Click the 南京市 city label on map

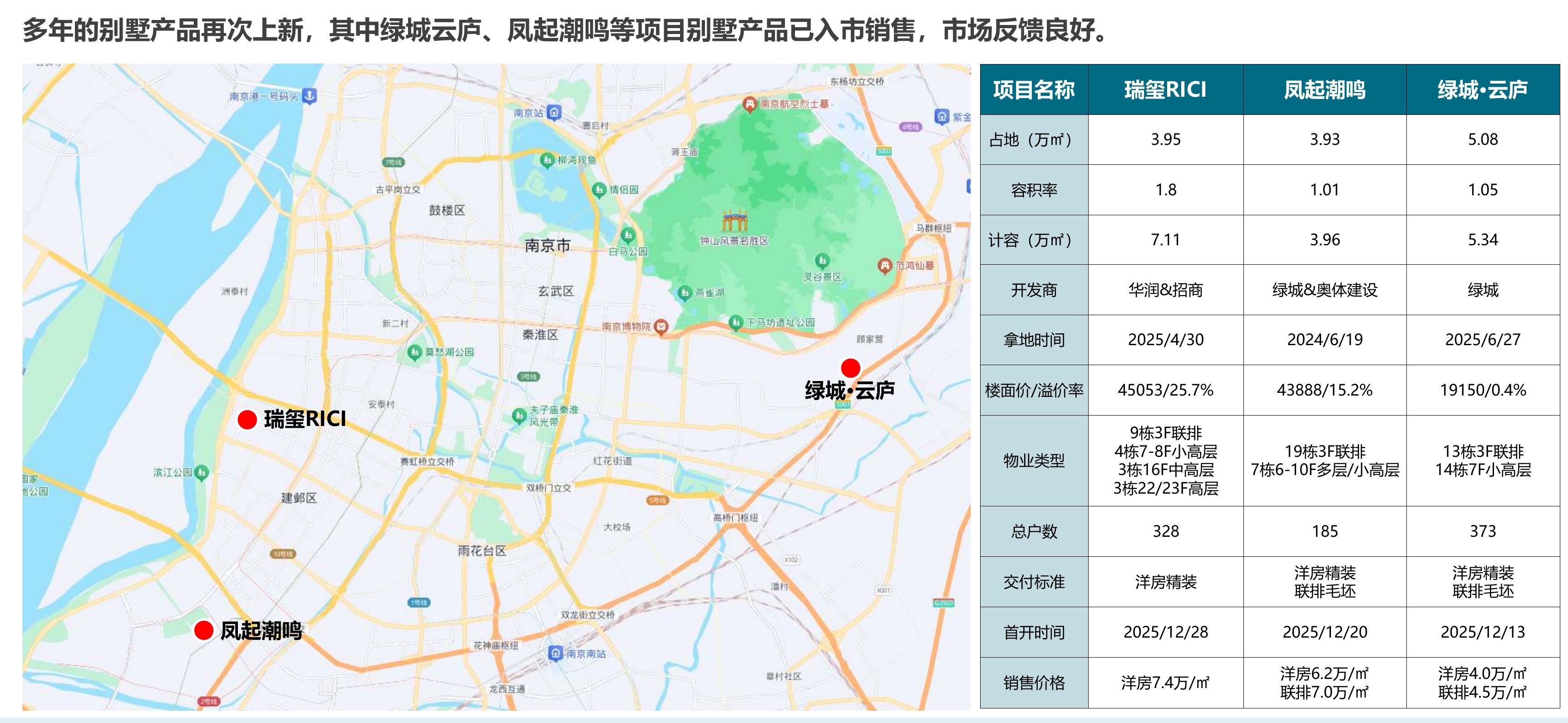coord(547,246)
